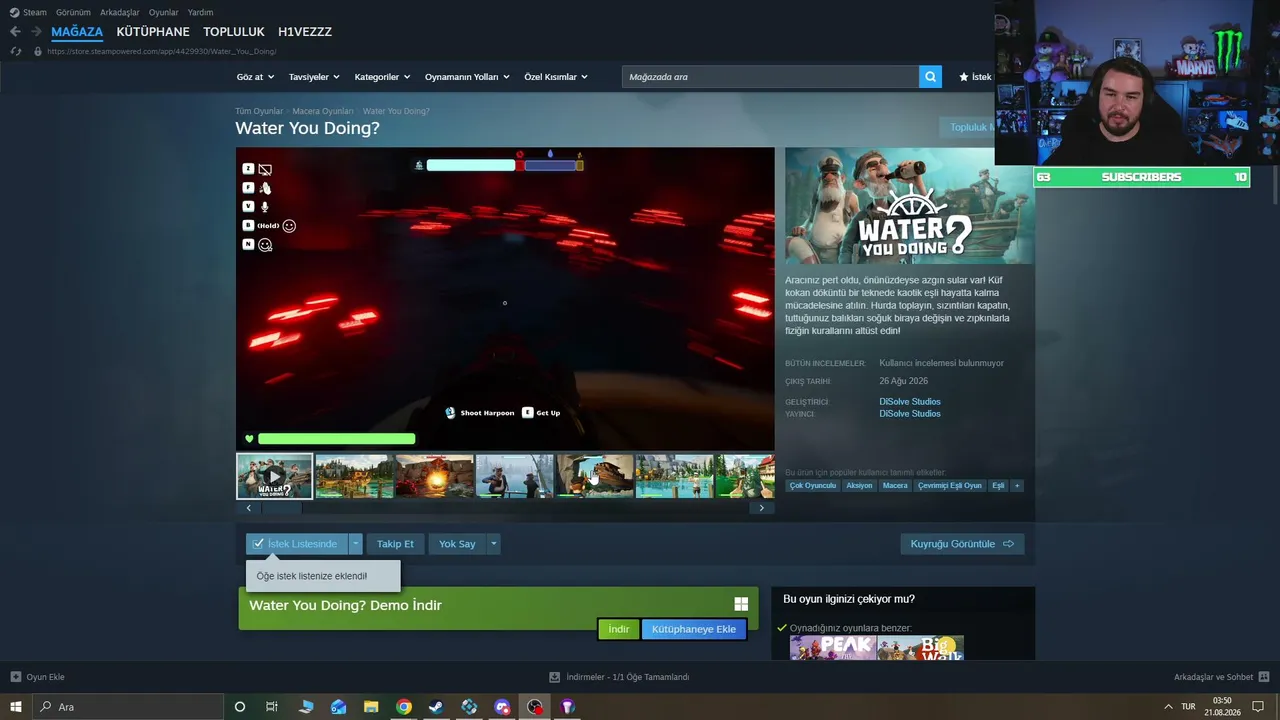Screen dimensions: 1280x720
Task: Switch to the MAĞAZA tab
Action: [77, 32]
